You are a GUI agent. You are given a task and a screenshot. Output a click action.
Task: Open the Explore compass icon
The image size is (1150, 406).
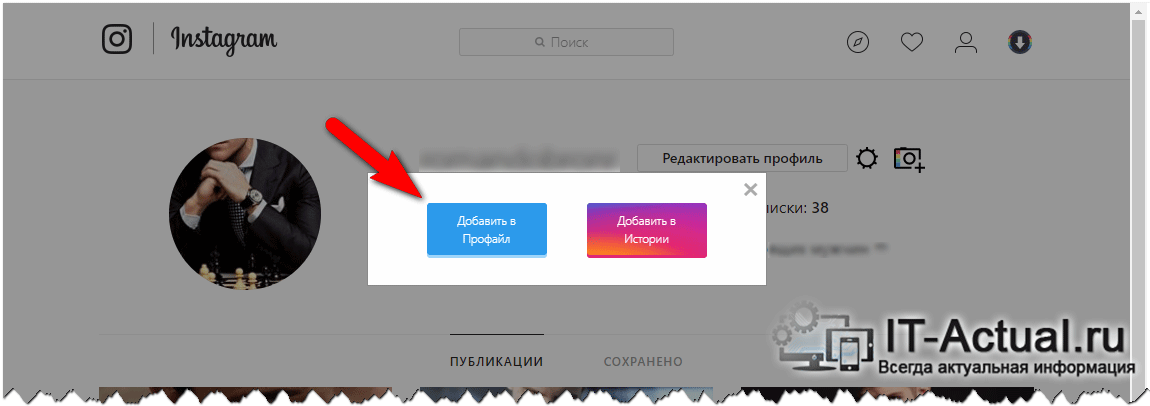(x=857, y=43)
